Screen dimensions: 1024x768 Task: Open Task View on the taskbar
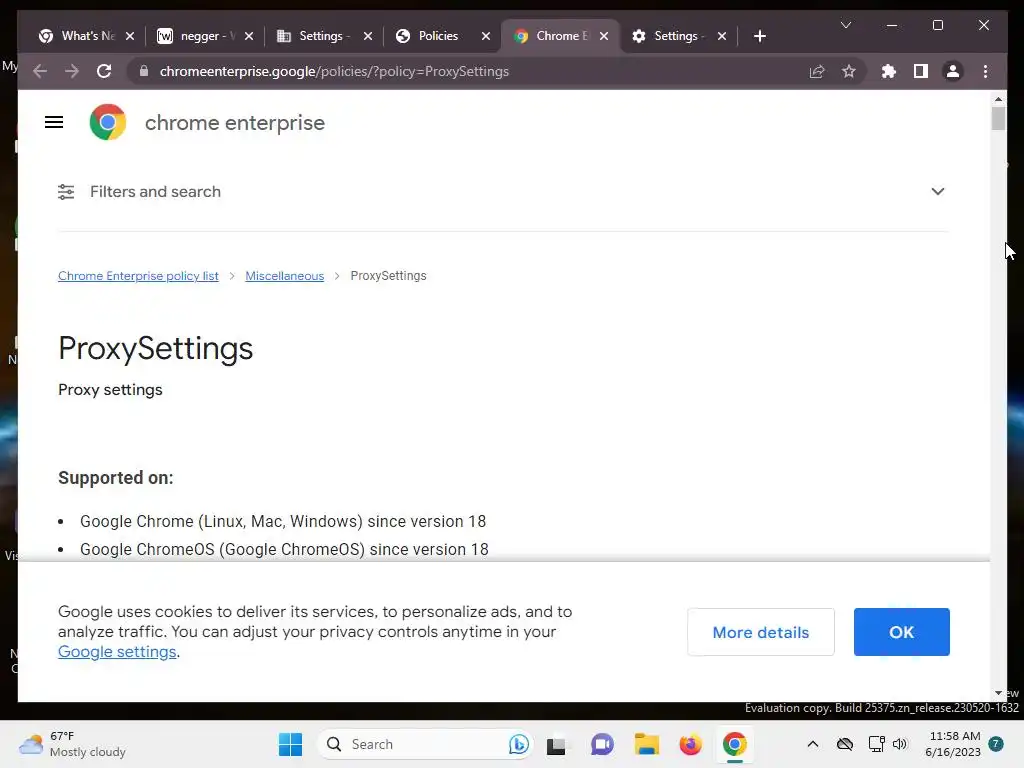tap(556, 744)
